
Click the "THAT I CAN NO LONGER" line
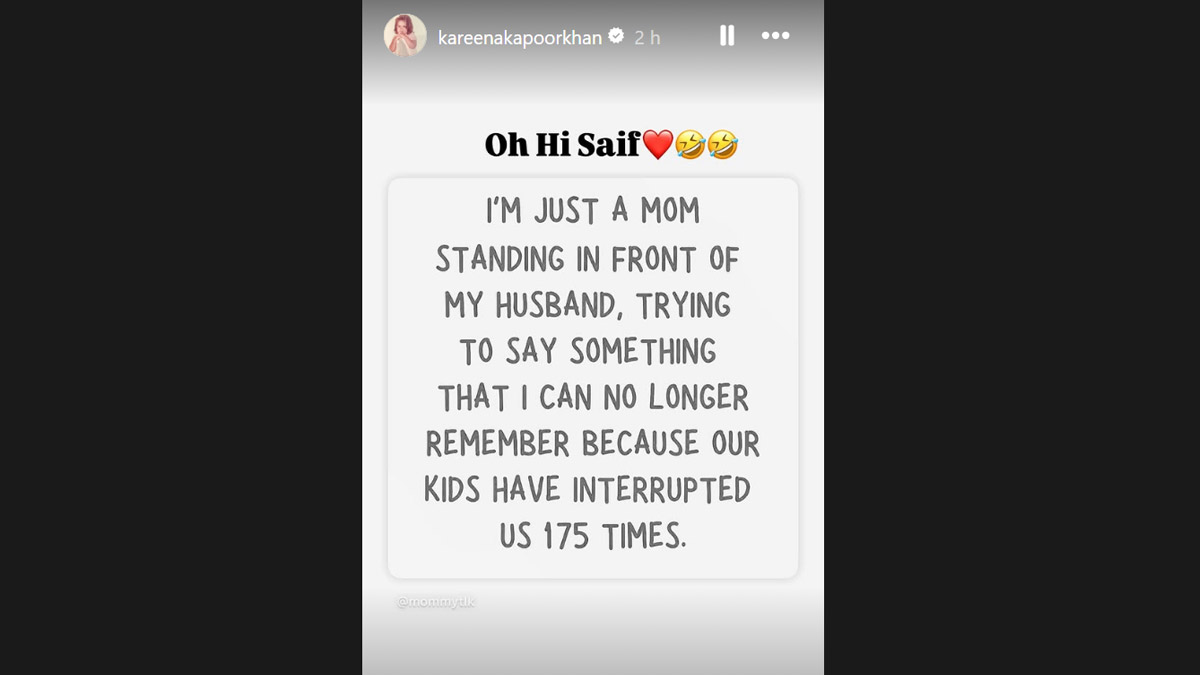coord(593,398)
